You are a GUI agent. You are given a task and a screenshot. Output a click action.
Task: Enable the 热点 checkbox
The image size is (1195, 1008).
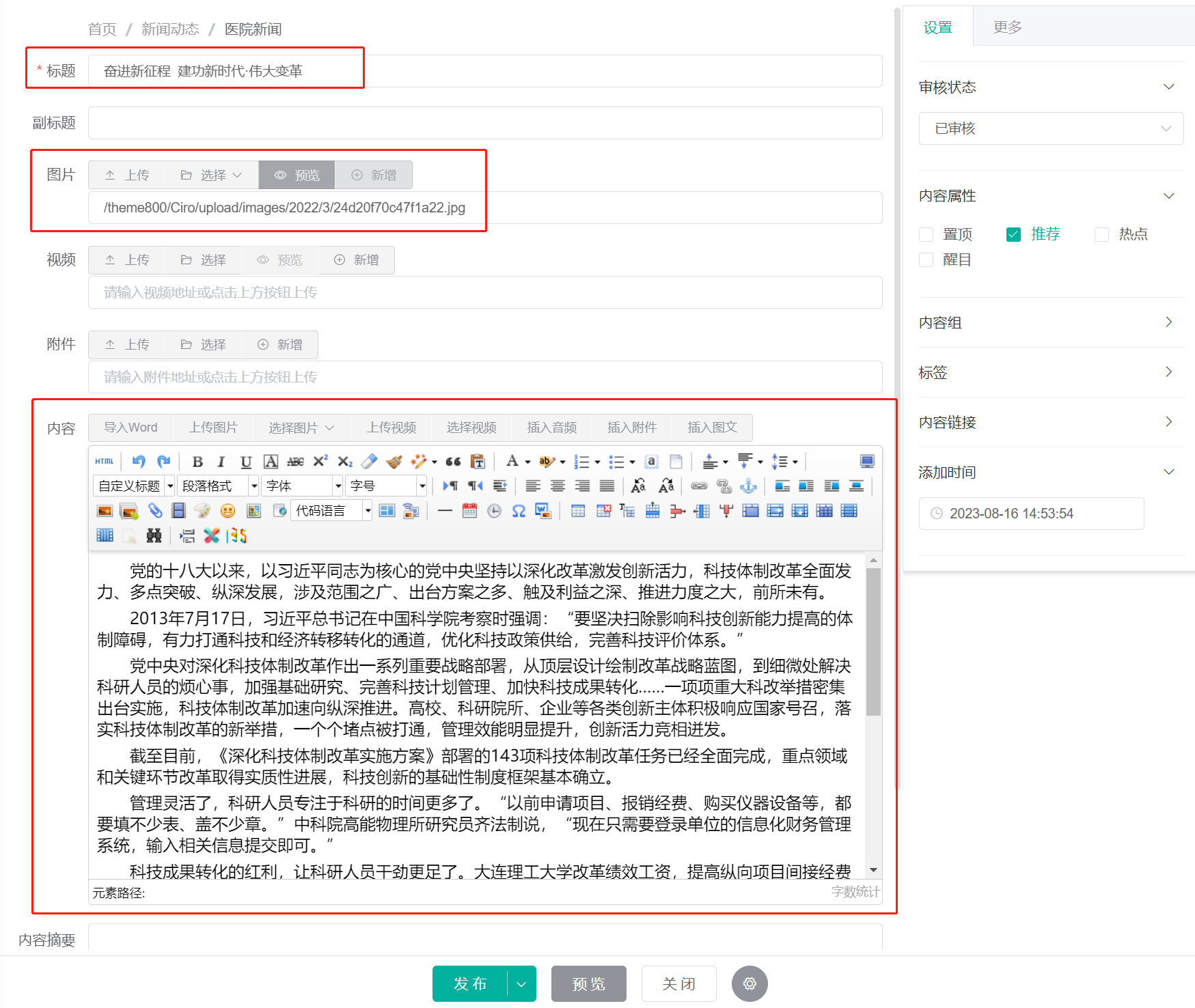(x=1101, y=234)
